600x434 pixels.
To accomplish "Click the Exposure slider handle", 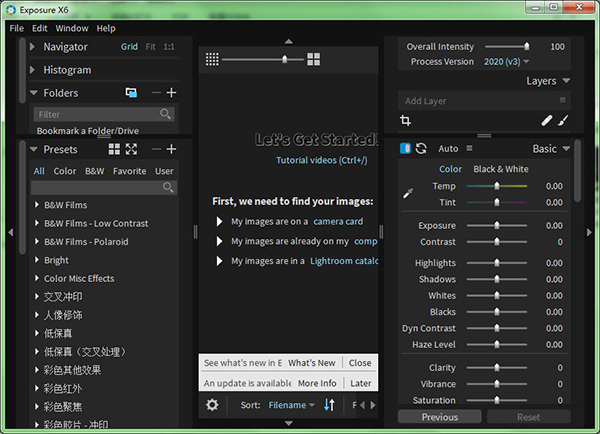I will pos(497,225).
